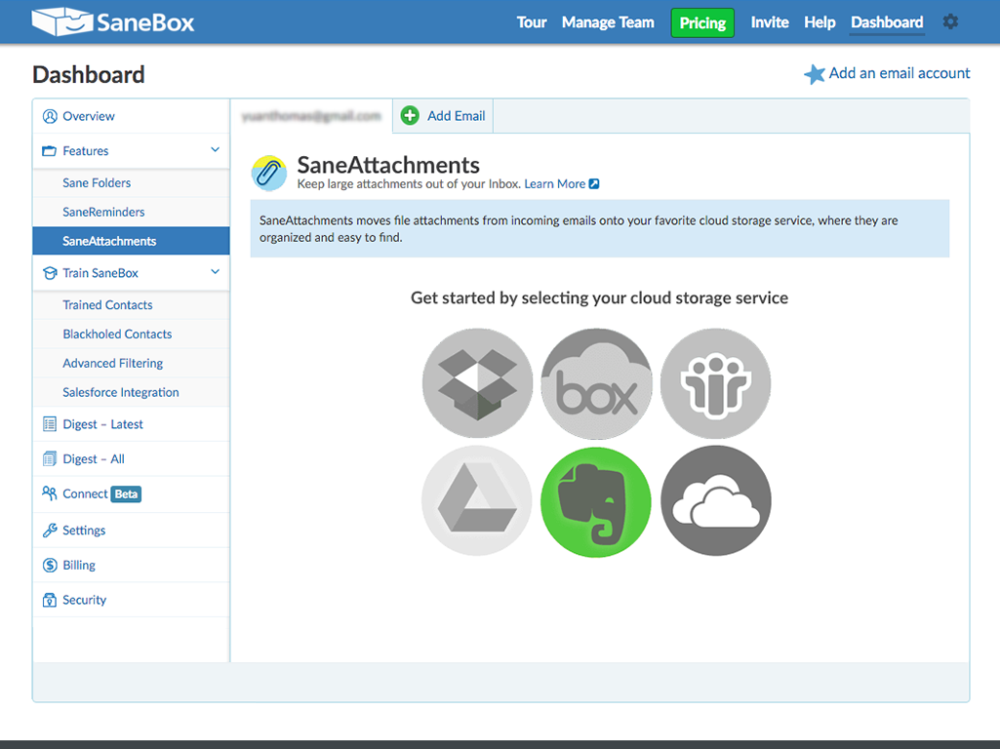Open the settings gear in top bar

pyautogui.click(x=950, y=22)
